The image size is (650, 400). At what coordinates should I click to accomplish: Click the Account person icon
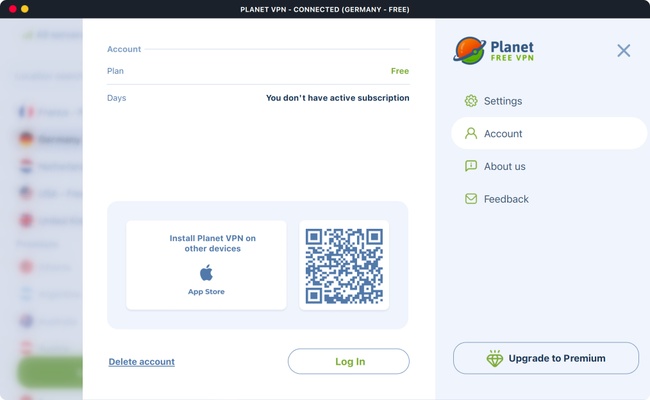point(471,133)
